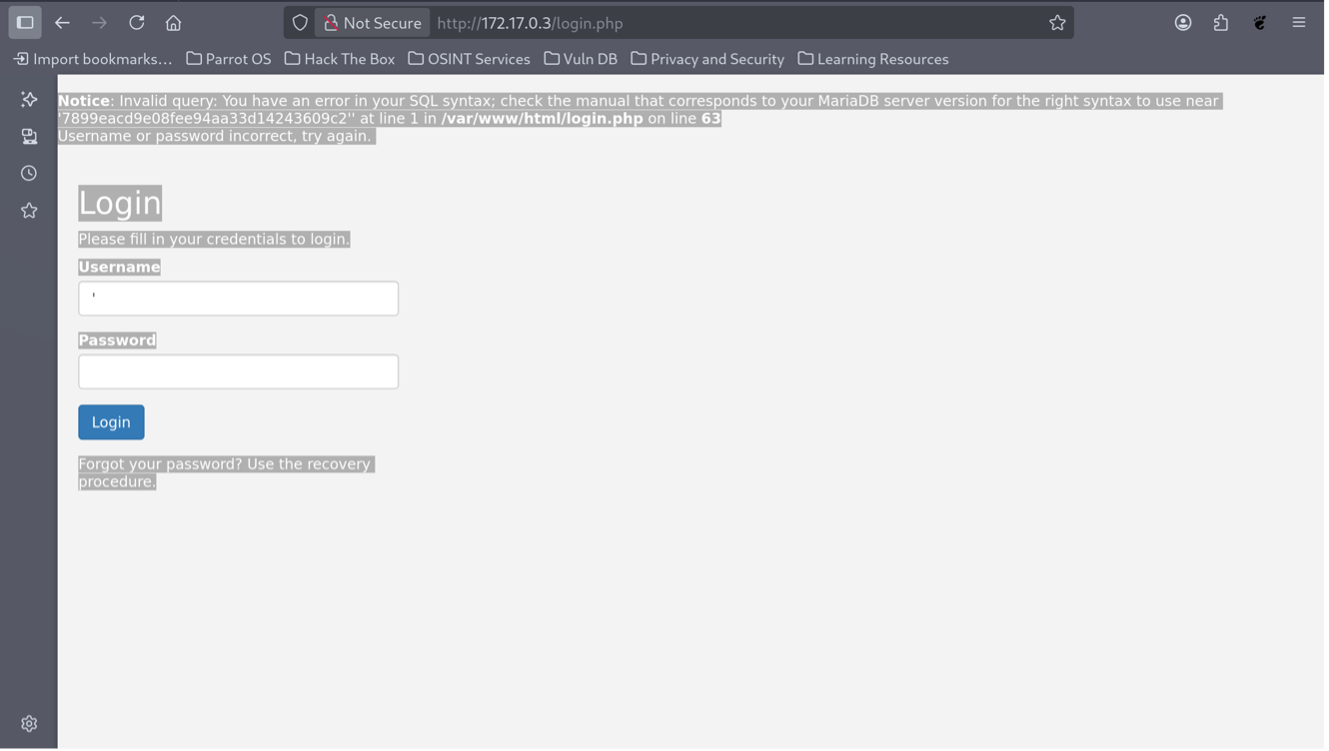Toggle the sidebar panel icon

click(25, 22)
